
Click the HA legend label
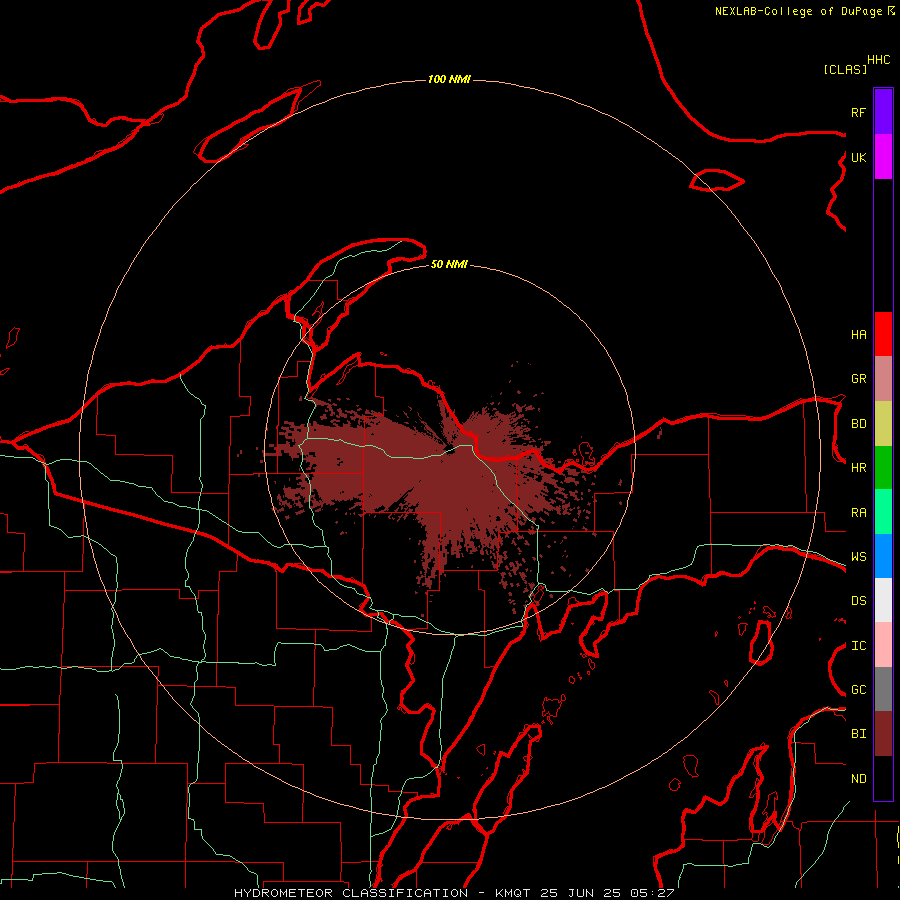point(858,334)
